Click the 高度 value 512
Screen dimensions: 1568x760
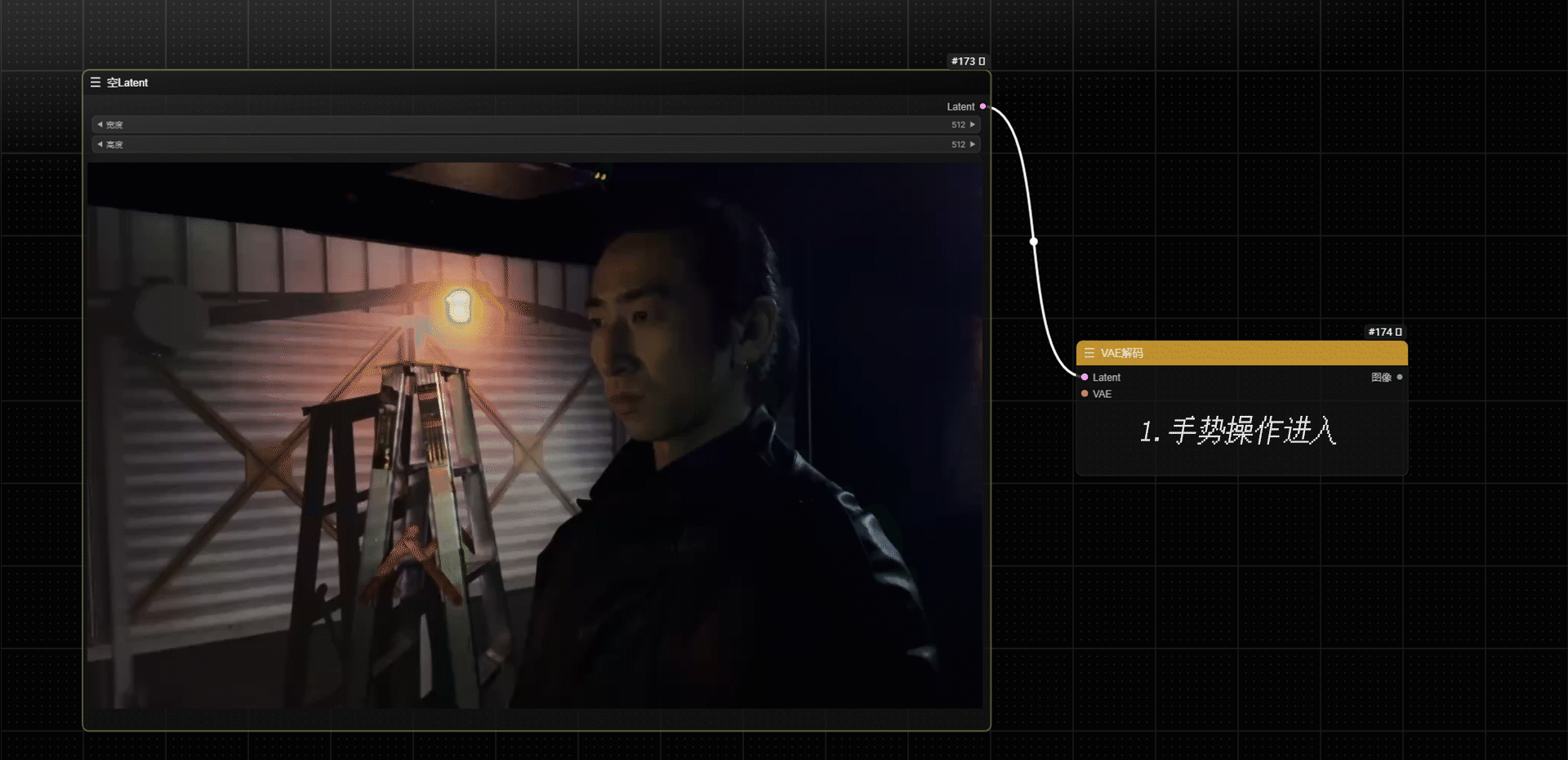coord(958,144)
